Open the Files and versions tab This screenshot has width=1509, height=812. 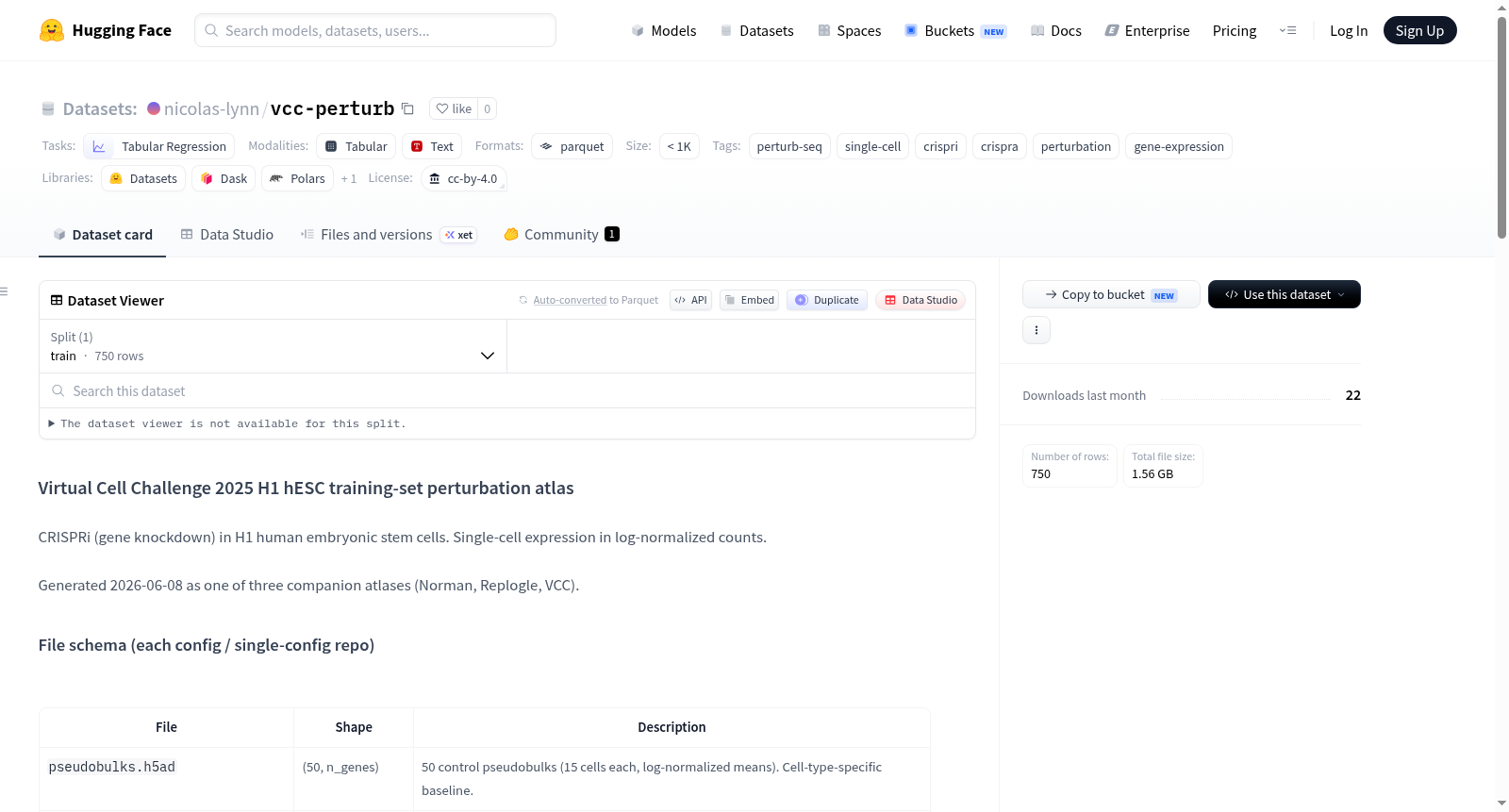click(x=388, y=234)
